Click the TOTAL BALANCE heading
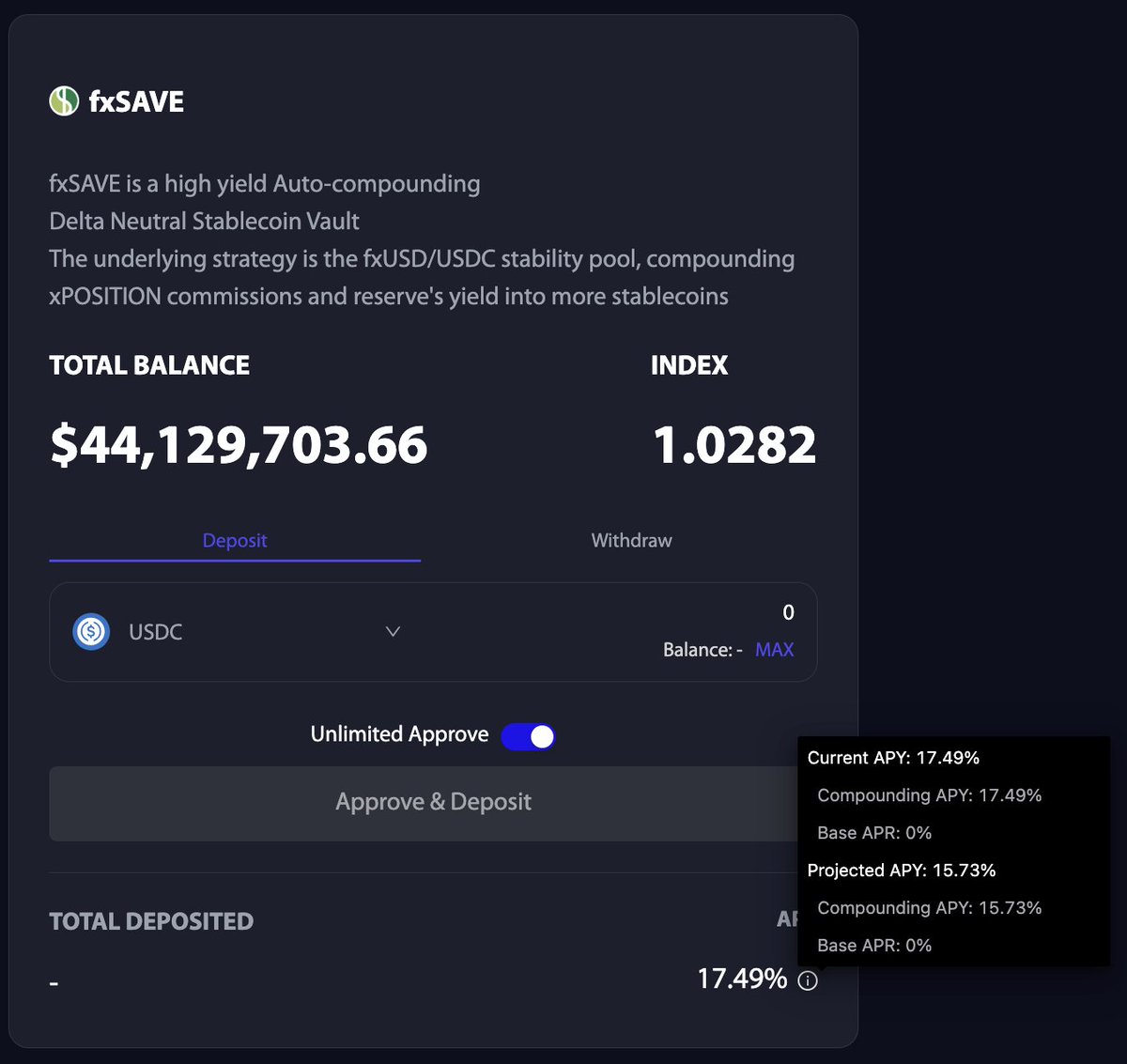Image resolution: width=1127 pixels, height=1064 pixels. pos(149,365)
